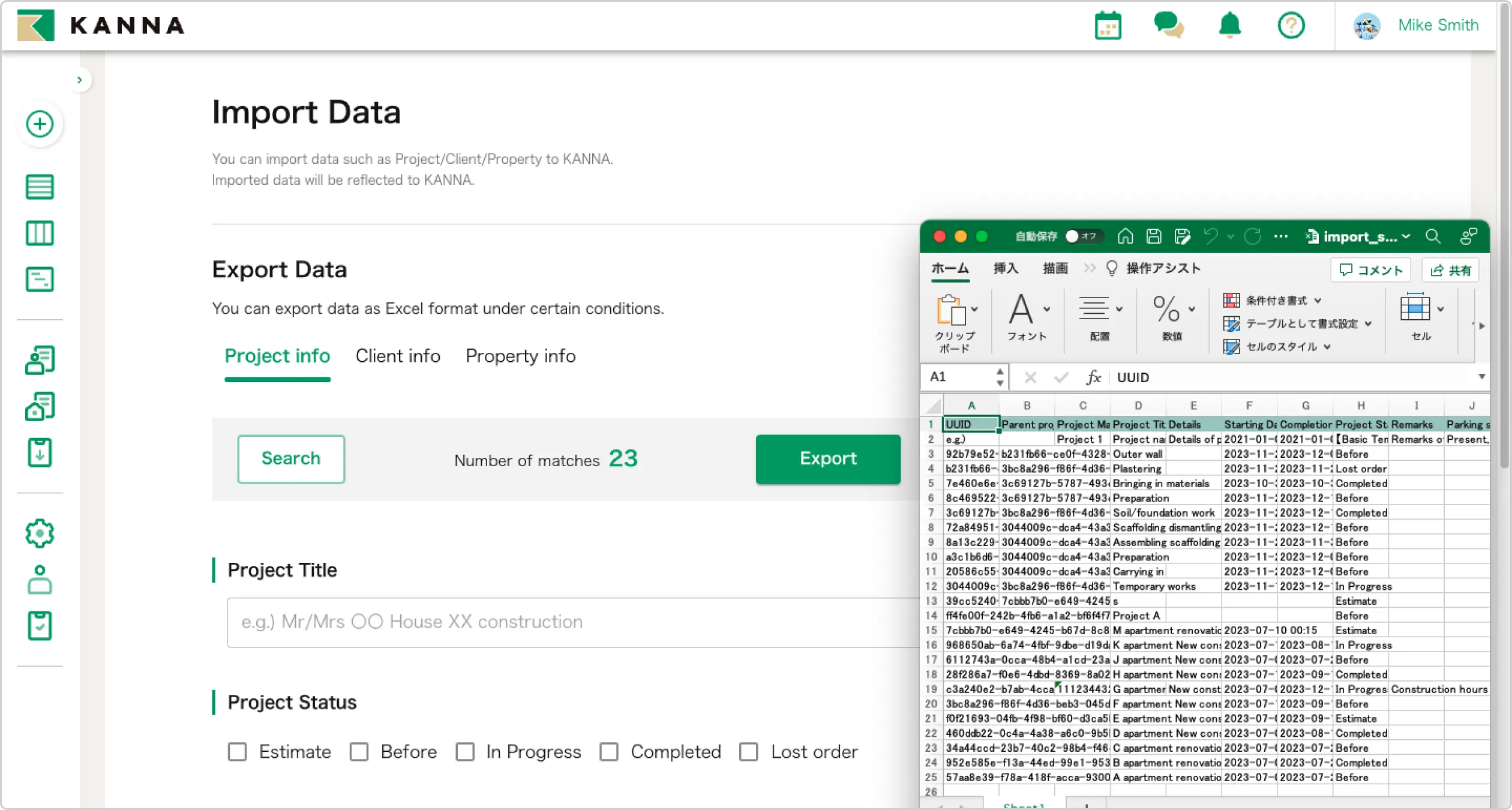Check the In Progress checkbox

[465, 752]
